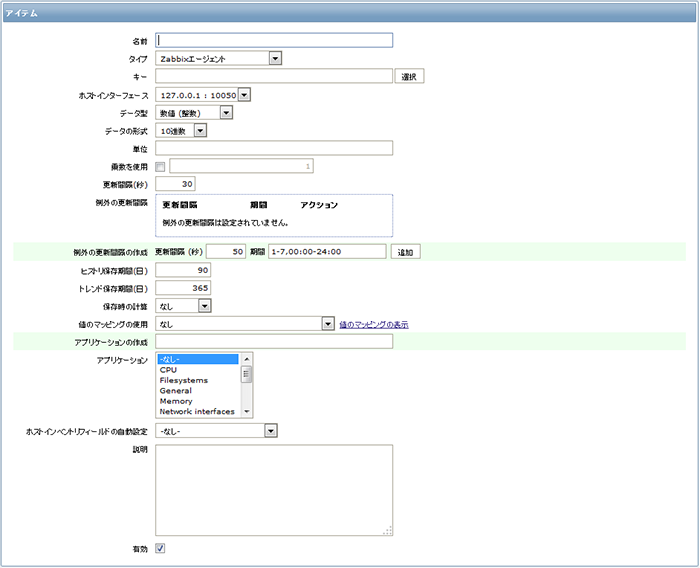
Task: Open the タイプ Zabbixエージェント dropdown
Action: coord(218,58)
